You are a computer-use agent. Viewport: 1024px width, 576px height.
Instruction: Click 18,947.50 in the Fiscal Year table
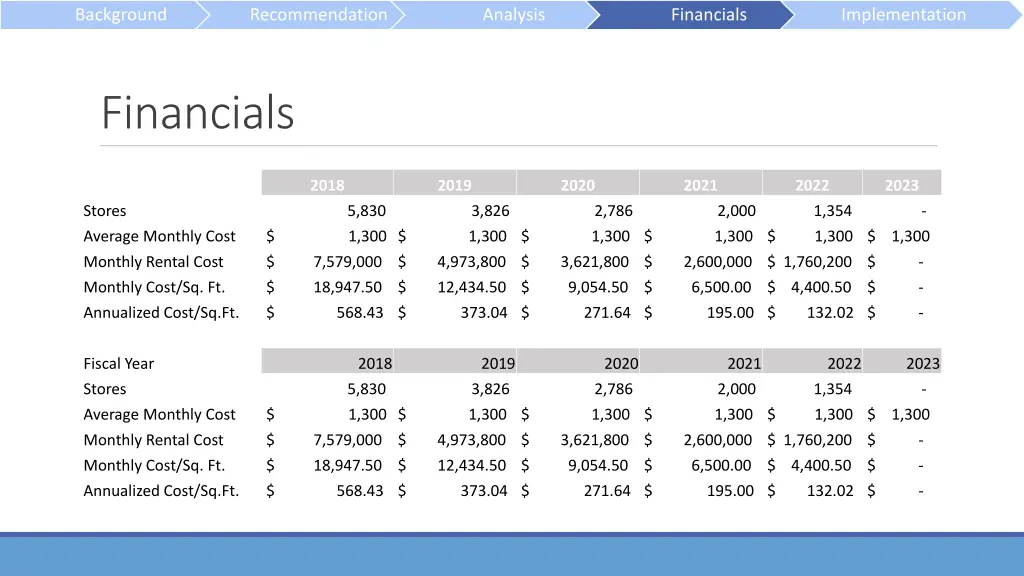347,466
